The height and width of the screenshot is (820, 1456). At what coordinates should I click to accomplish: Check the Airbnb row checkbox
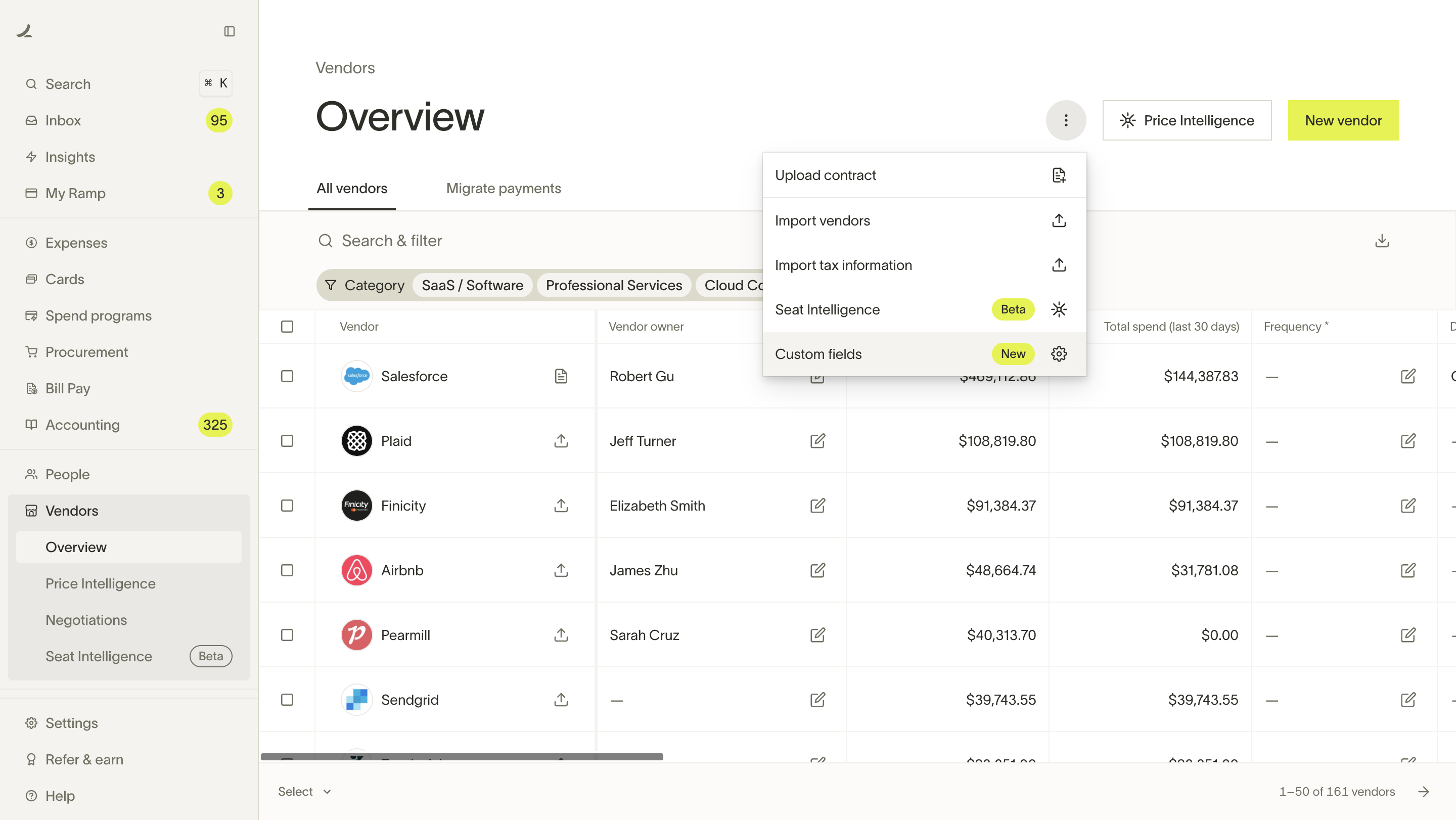pyautogui.click(x=287, y=570)
